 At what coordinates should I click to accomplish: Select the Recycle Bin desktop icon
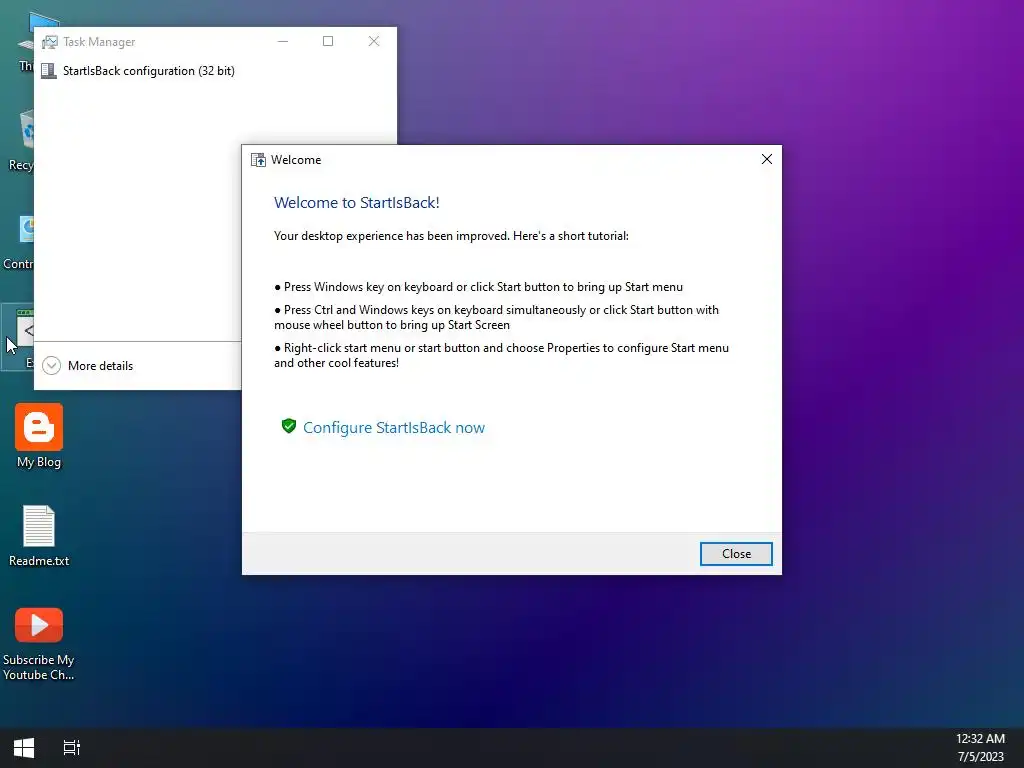pos(20,140)
